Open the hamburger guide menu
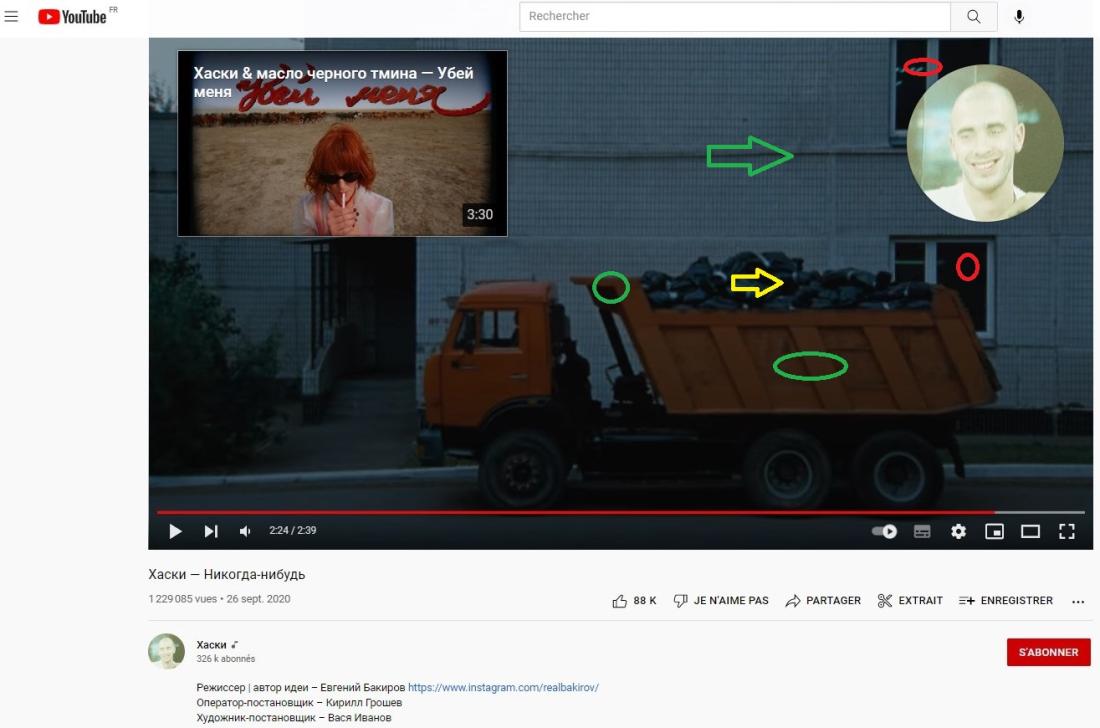The height and width of the screenshot is (728, 1100). click(11, 16)
